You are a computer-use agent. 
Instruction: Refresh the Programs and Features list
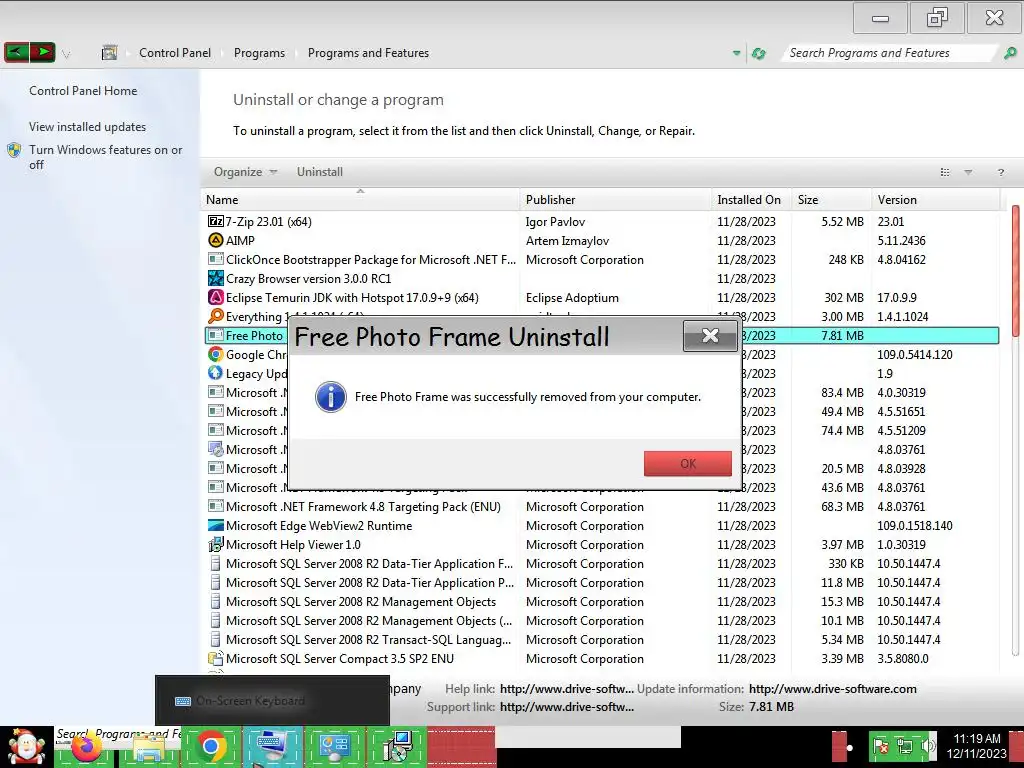[758, 53]
